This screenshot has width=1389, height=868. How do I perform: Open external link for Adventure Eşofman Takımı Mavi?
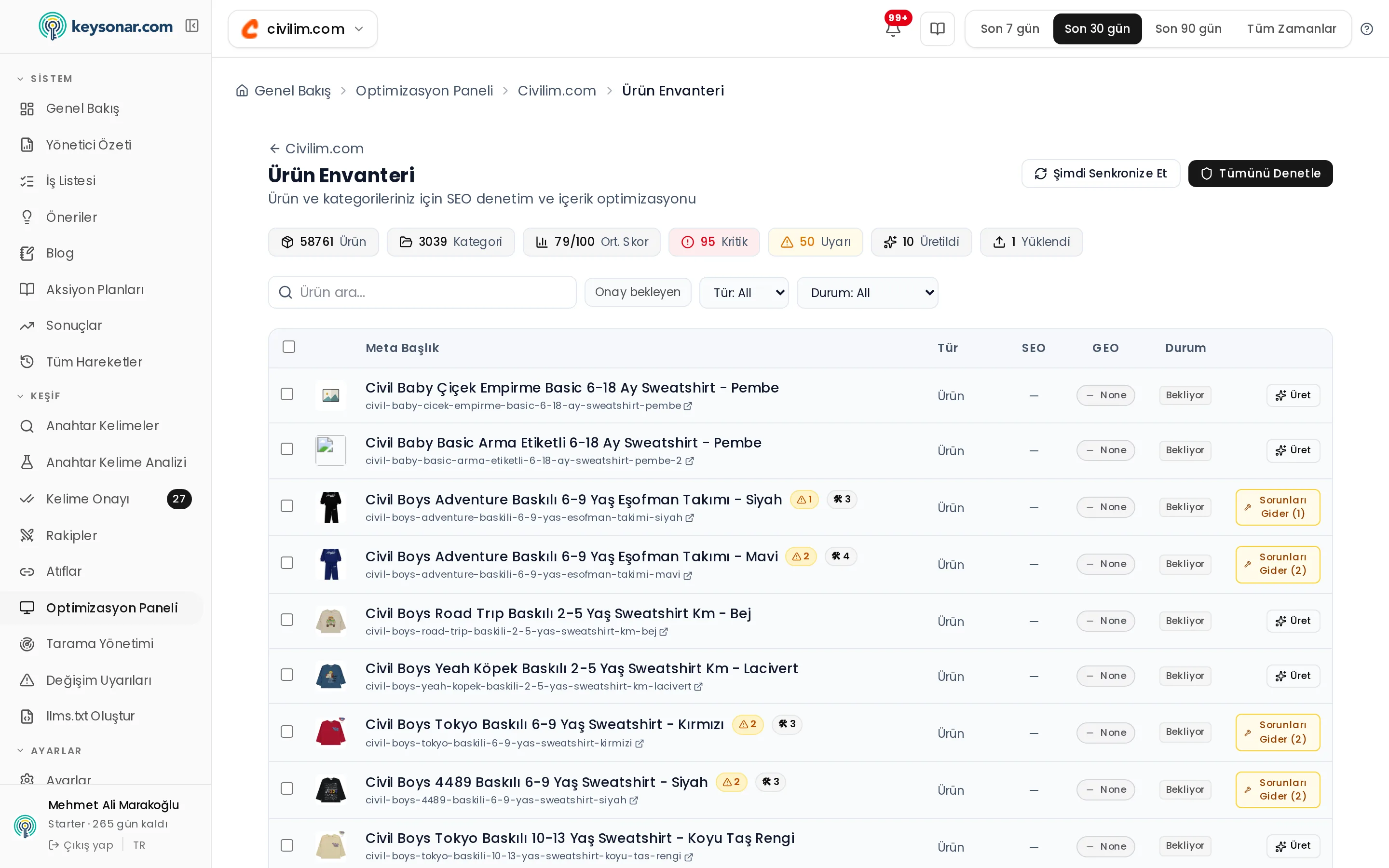tap(688, 575)
